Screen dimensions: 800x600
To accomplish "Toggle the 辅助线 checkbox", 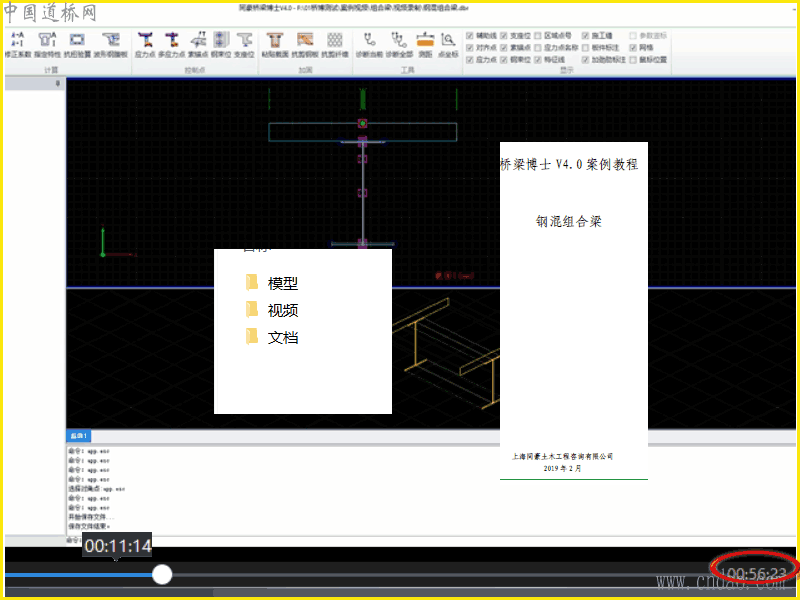I will [471, 36].
